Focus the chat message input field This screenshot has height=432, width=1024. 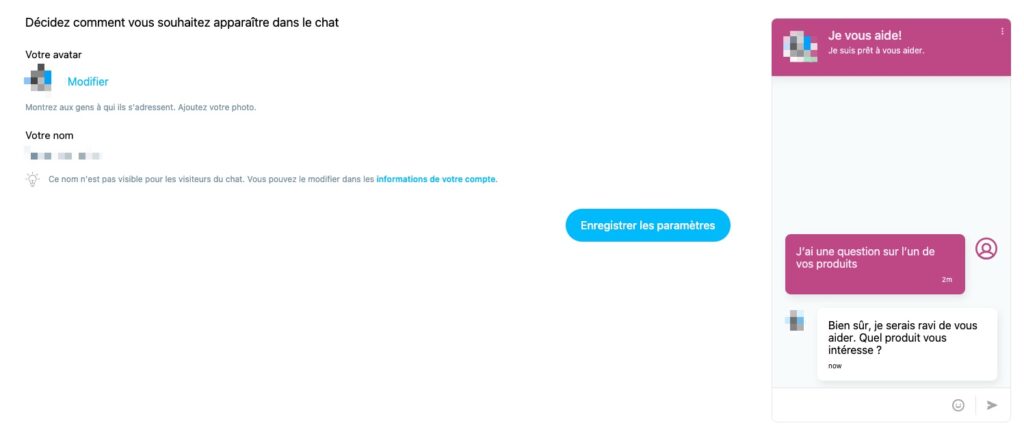pos(859,405)
